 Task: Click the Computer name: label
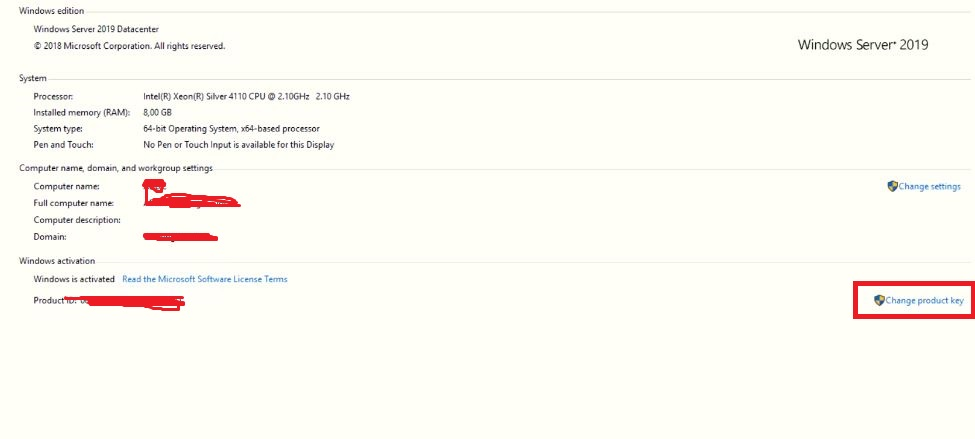pyautogui.click(x=67, y=187)
